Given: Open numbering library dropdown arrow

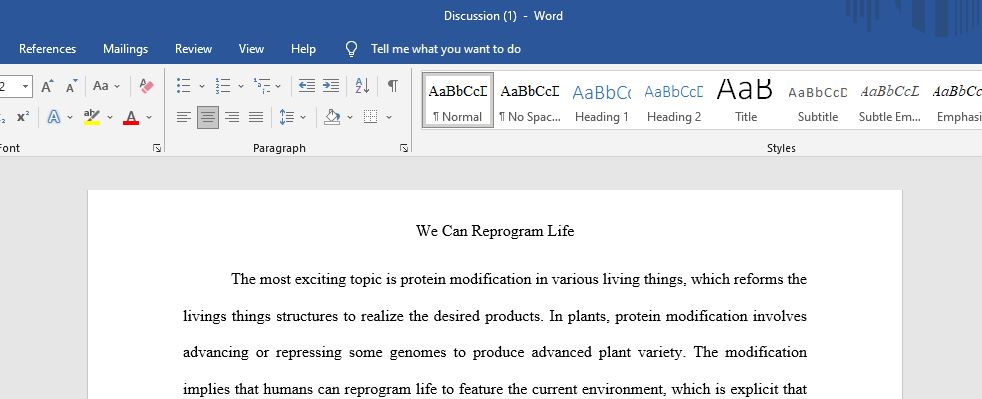Looking at the screenshot, I should click(x=240, y=86).
